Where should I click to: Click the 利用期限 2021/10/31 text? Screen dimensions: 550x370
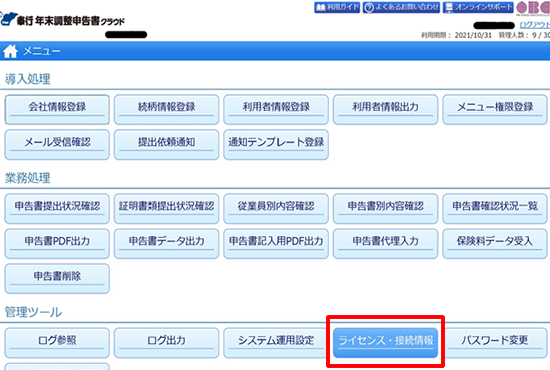tap(456, 35)
